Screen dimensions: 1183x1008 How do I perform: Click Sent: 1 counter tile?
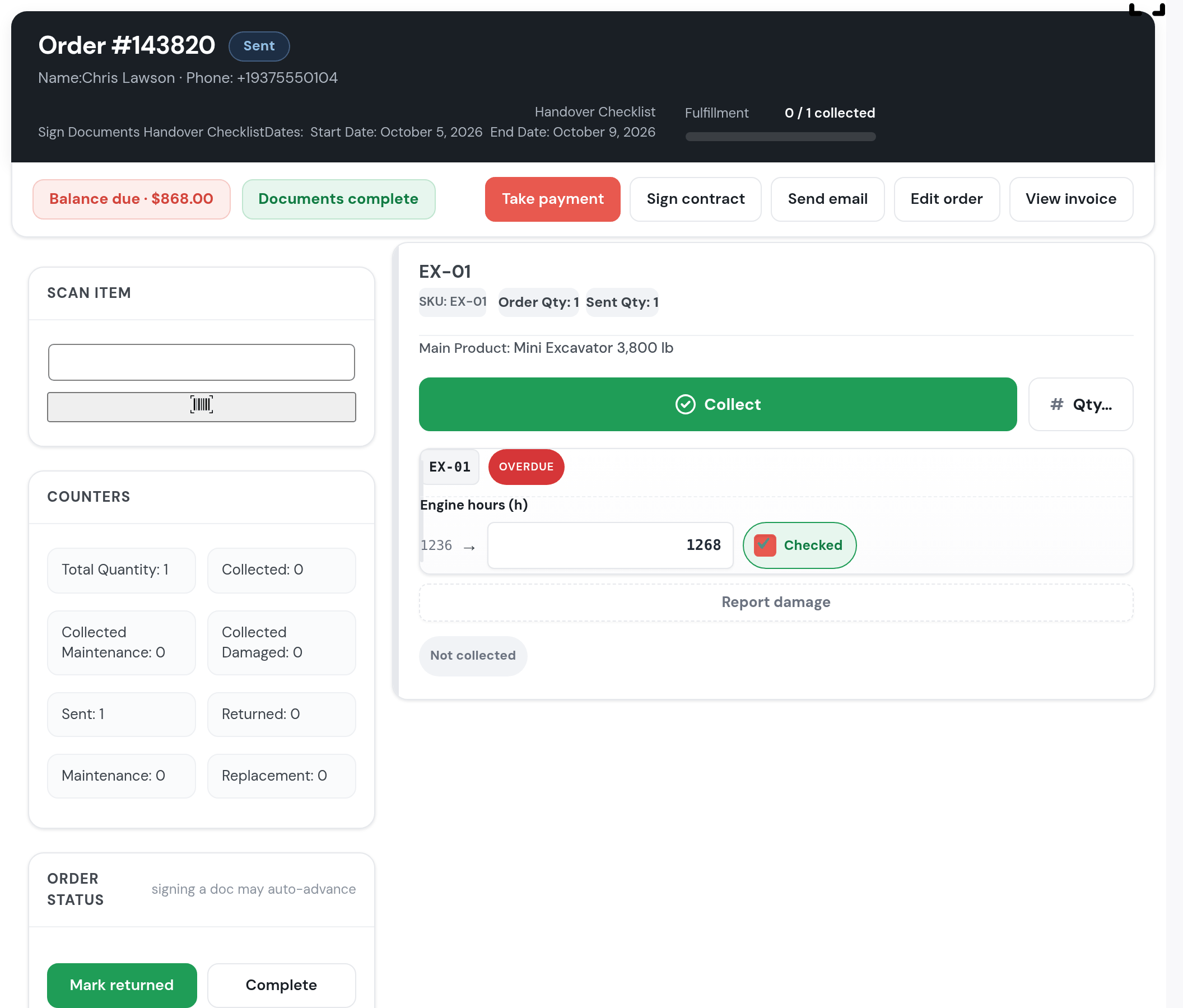pos(122,714)
